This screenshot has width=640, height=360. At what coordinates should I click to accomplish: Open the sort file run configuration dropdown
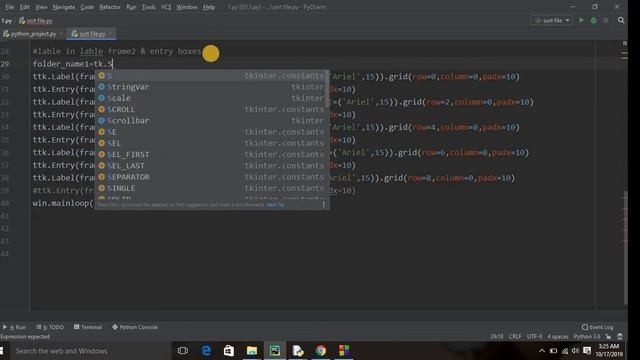click(x=552, y=20)
